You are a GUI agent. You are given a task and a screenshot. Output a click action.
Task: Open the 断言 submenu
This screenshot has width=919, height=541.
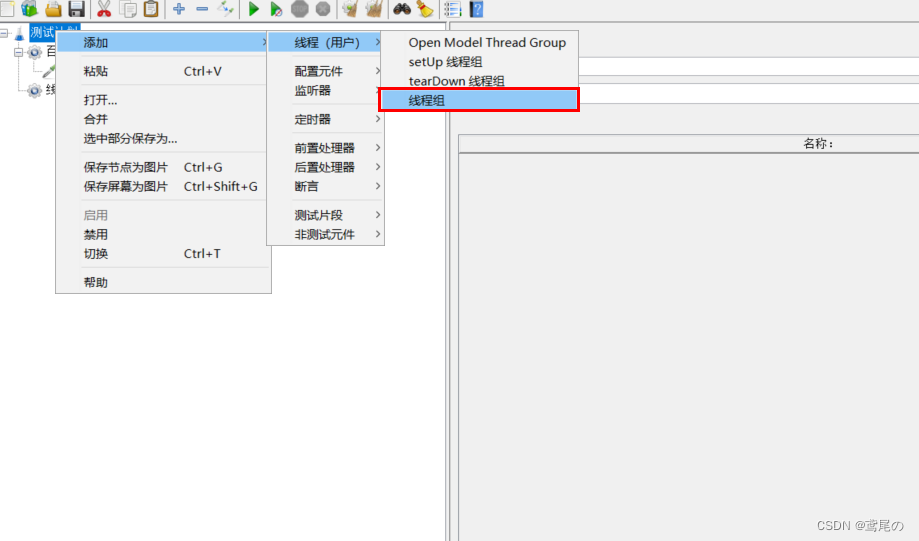point(325,186)
